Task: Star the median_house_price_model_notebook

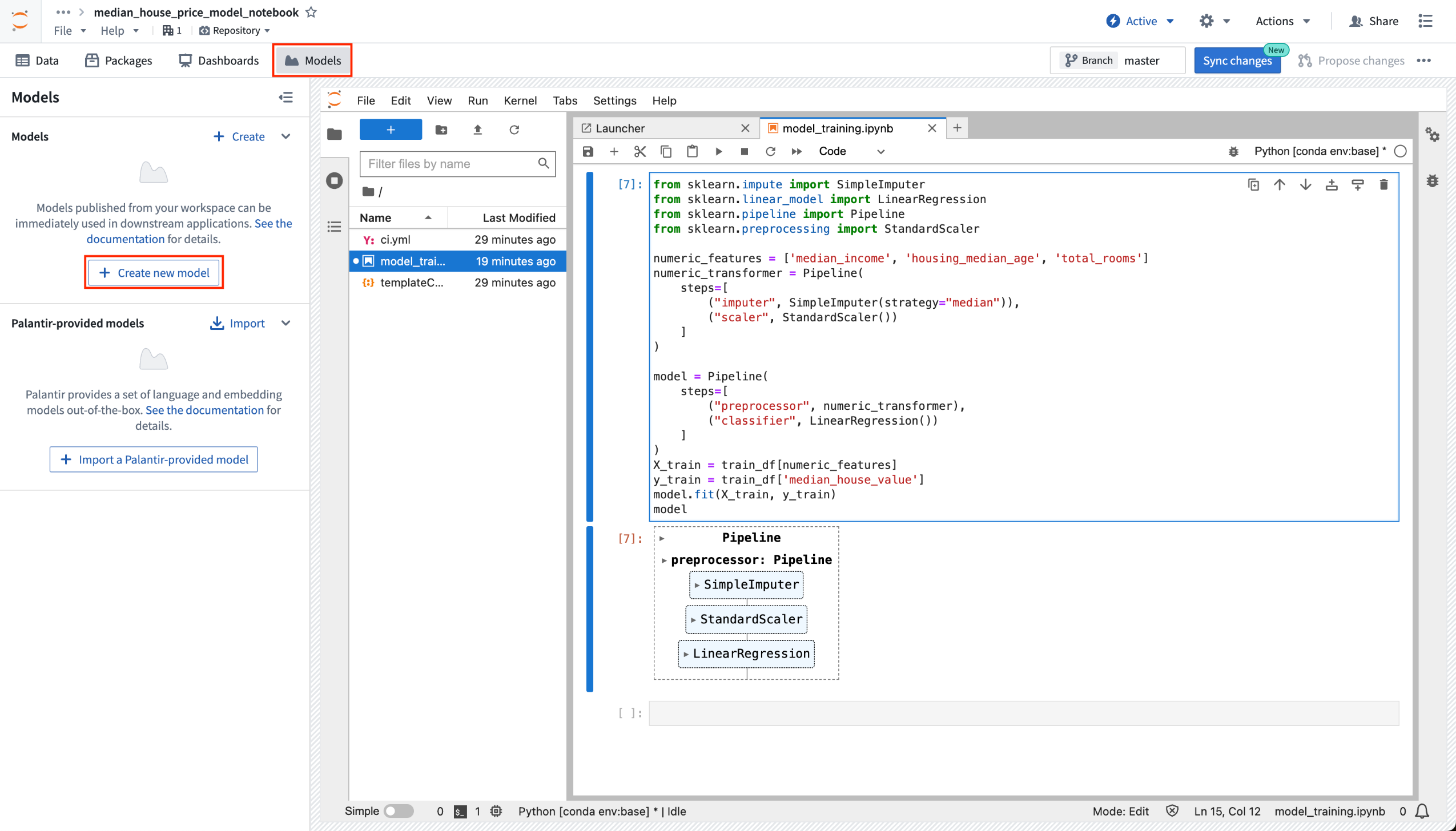Action: coord(311,12)
